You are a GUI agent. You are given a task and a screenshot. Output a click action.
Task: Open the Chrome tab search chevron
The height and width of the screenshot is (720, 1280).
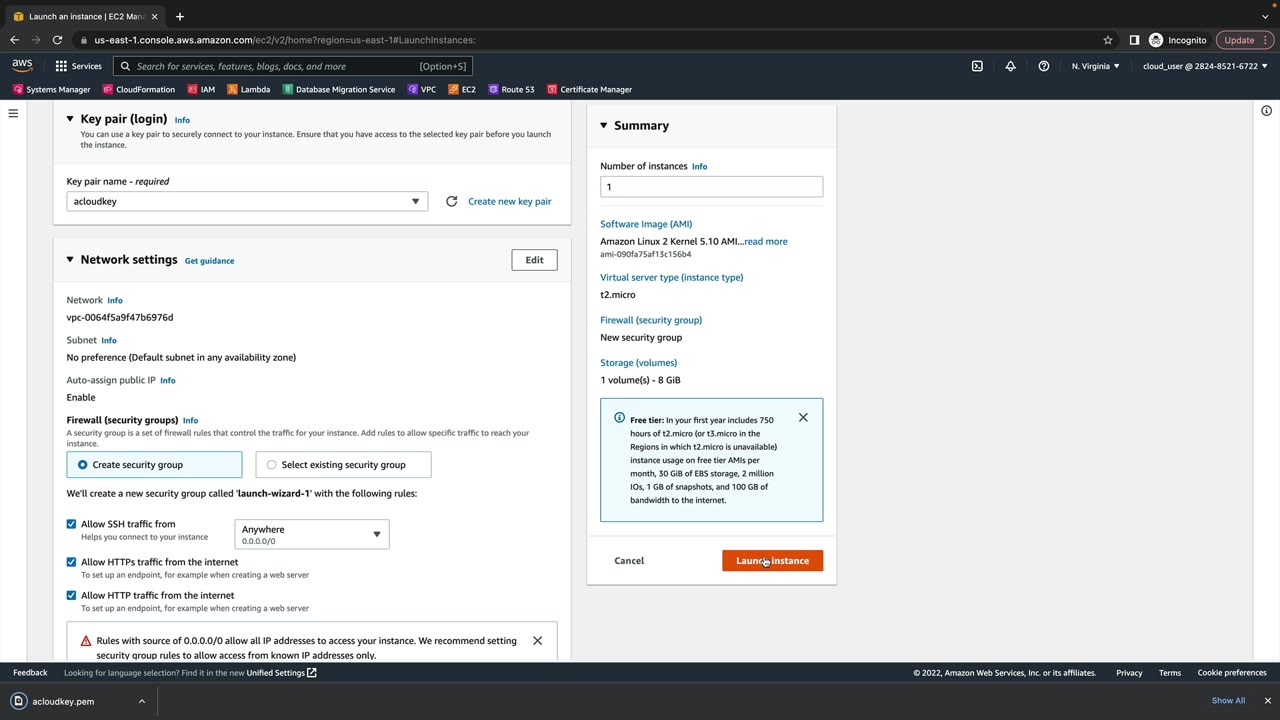click(1265, 16)
